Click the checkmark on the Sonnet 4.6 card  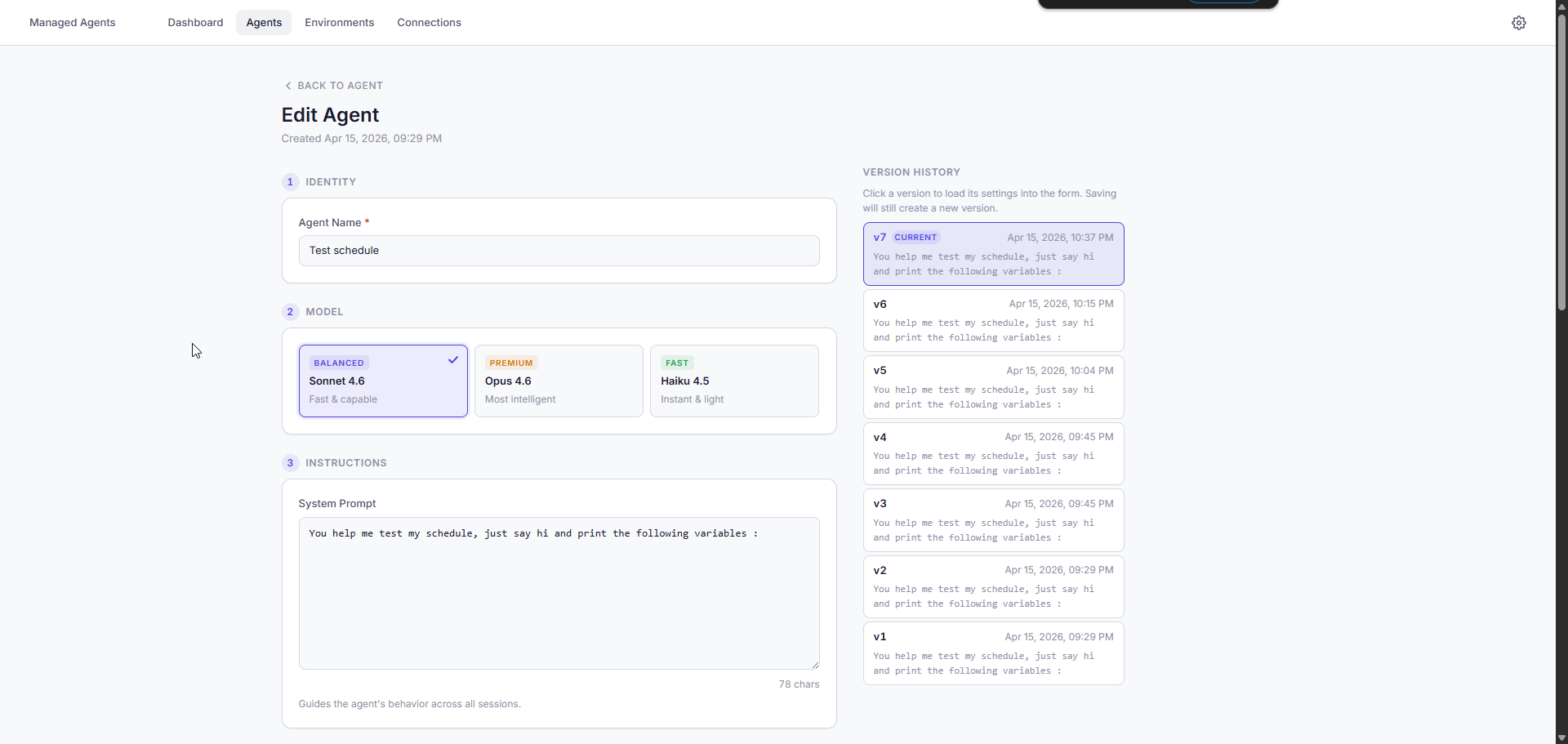click(453, 359)
